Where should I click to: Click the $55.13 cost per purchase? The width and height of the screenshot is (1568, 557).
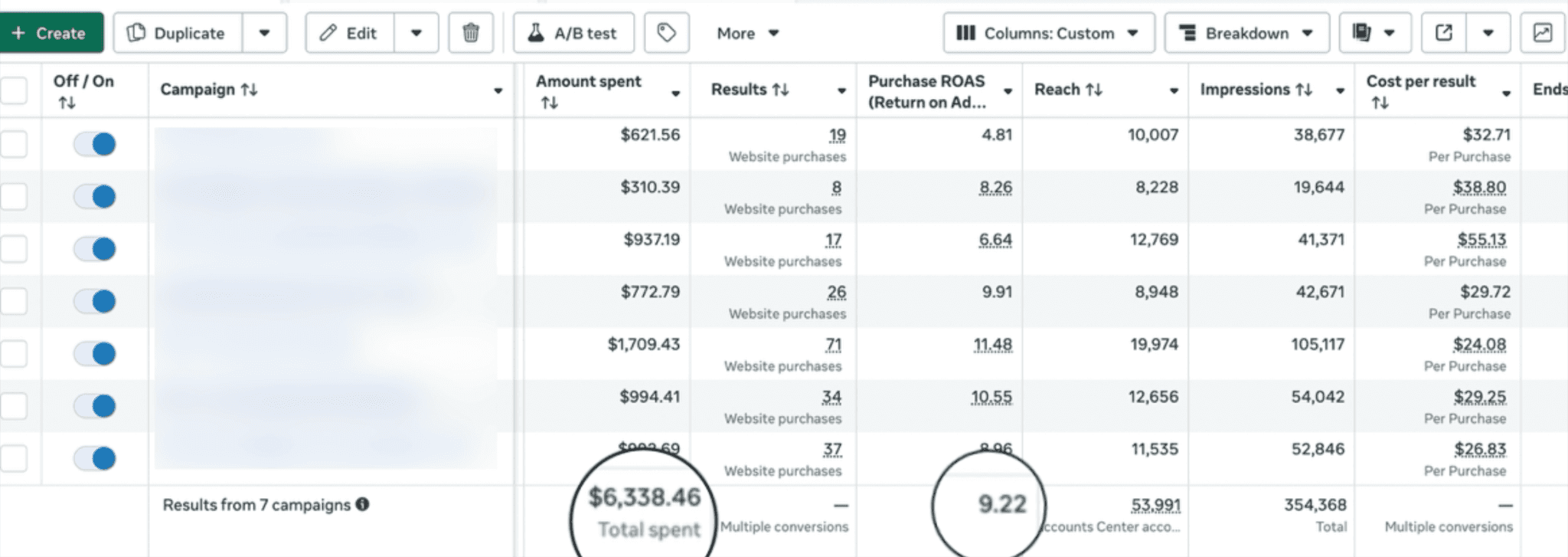click(x=1481, y=241)
